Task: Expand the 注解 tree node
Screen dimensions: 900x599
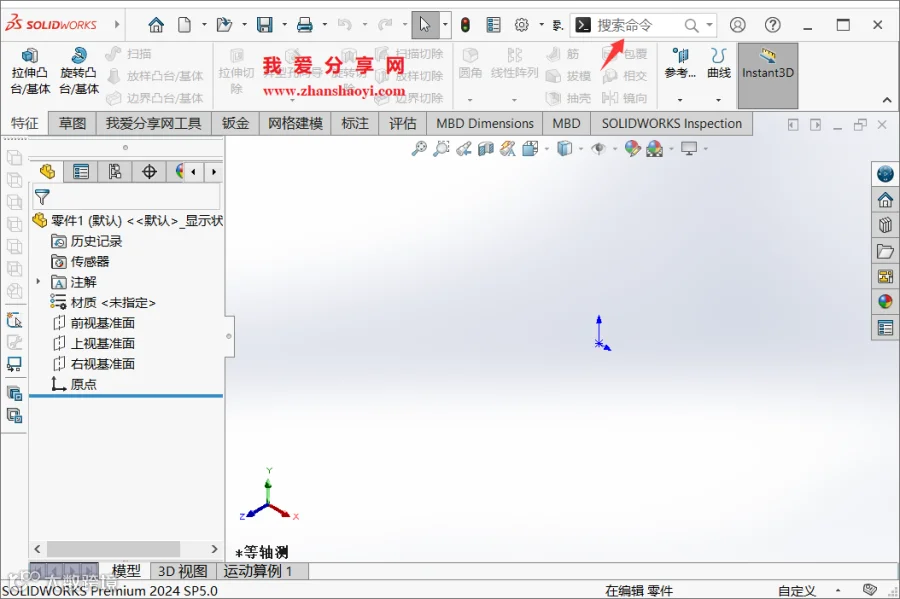Action: (x=38, y=281)
